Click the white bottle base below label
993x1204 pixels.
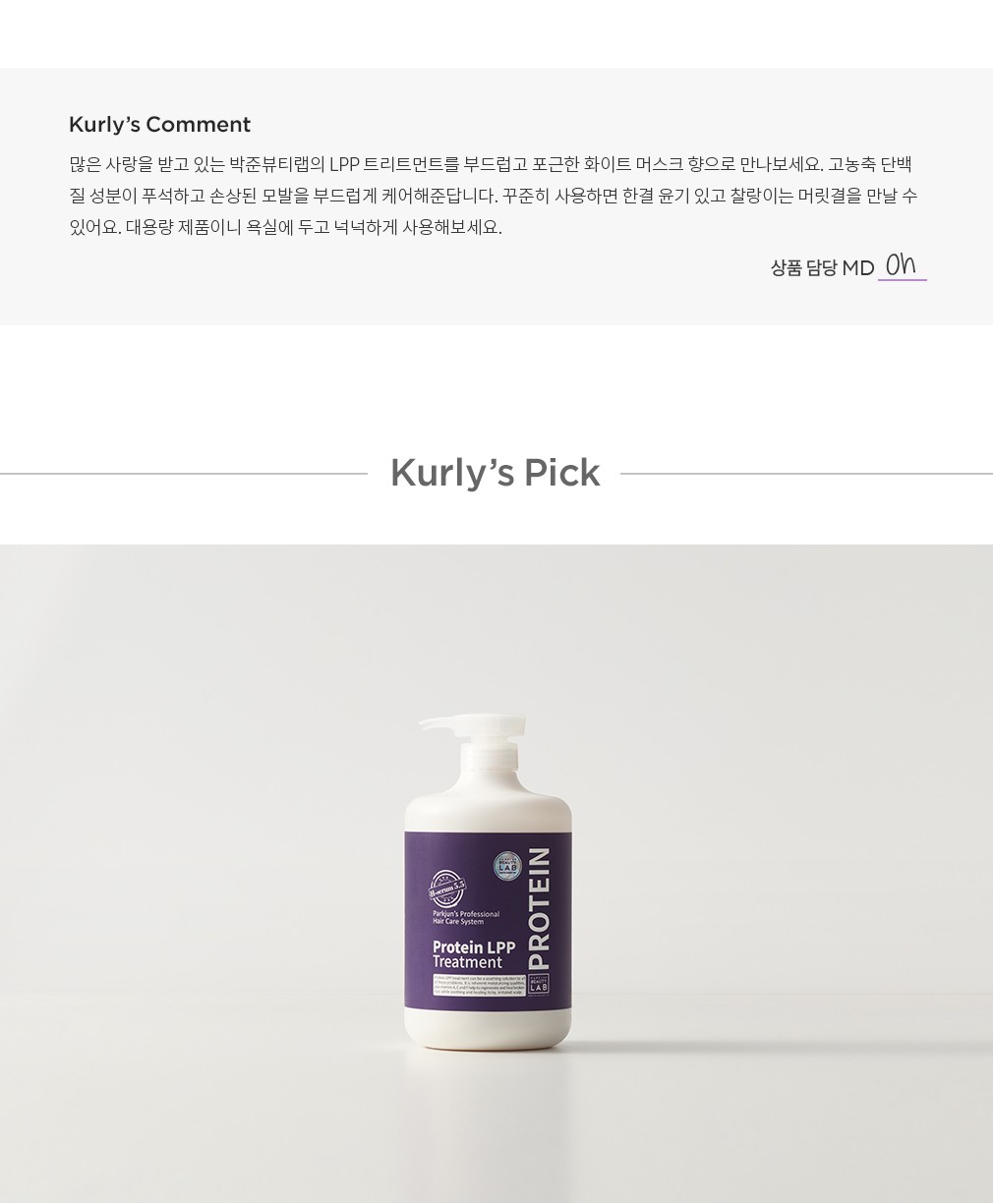point(488,1029)
